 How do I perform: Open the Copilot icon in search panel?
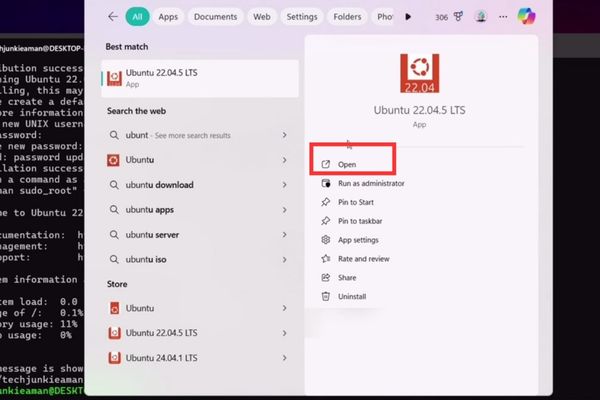[526, 17]
